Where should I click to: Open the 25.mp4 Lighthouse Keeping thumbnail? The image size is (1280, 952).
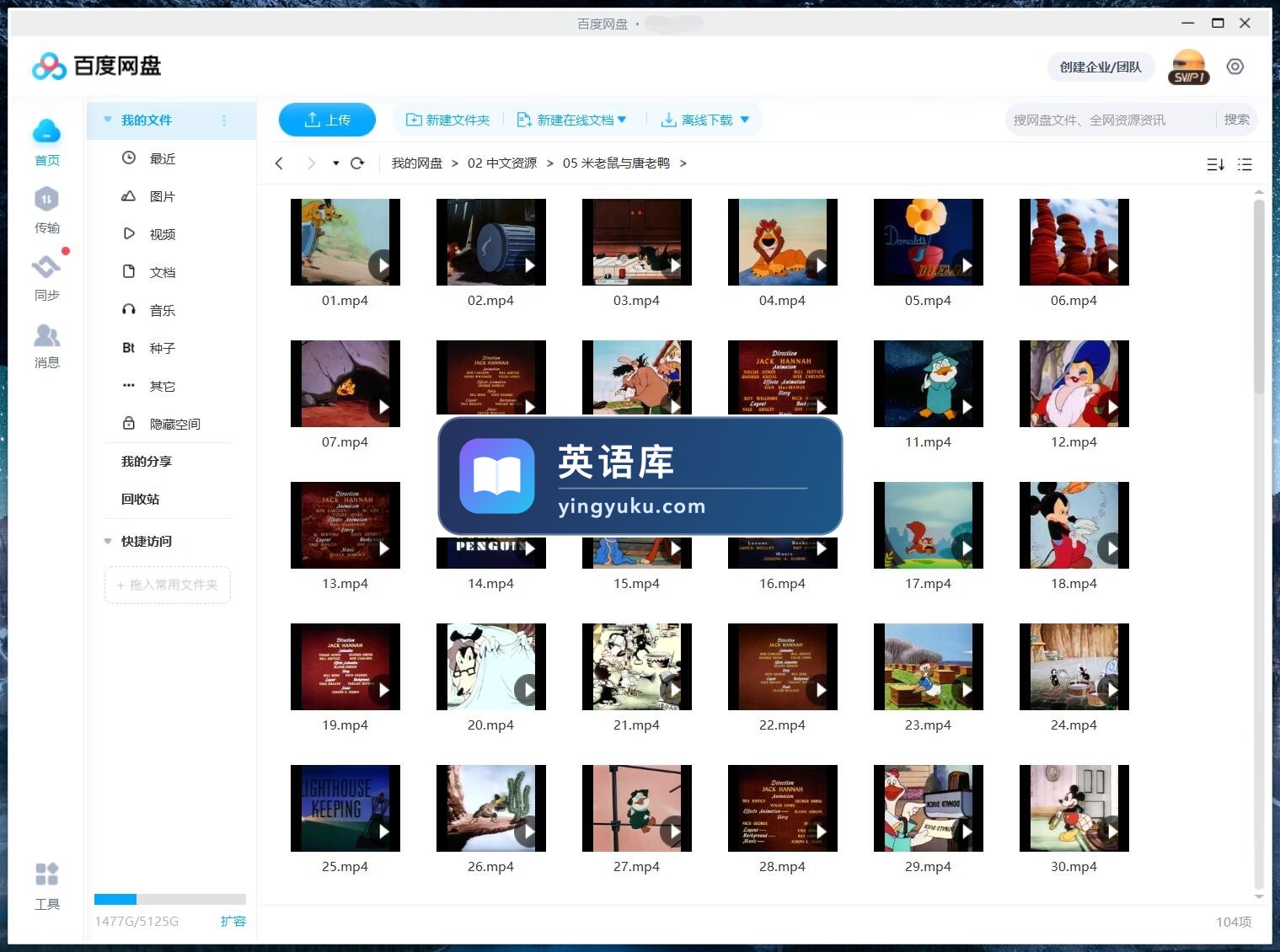345,808
